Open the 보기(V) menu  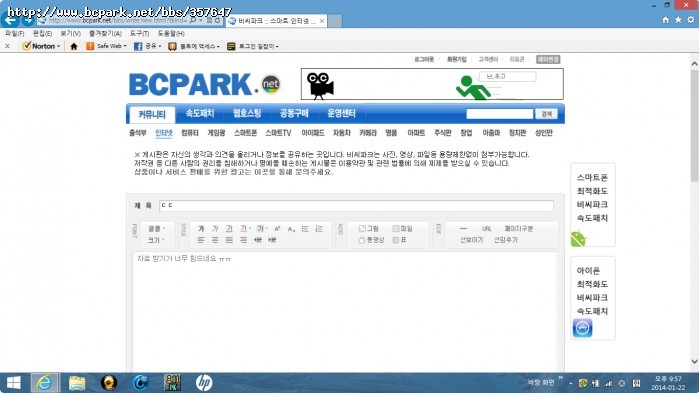coord(71,33)
